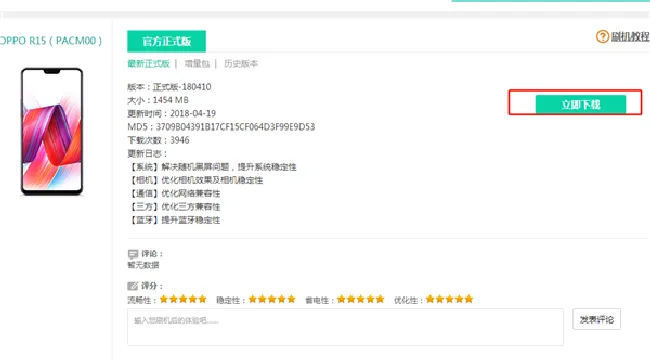
Task: Click the download count 3946
Action: [x=179, y=141]
